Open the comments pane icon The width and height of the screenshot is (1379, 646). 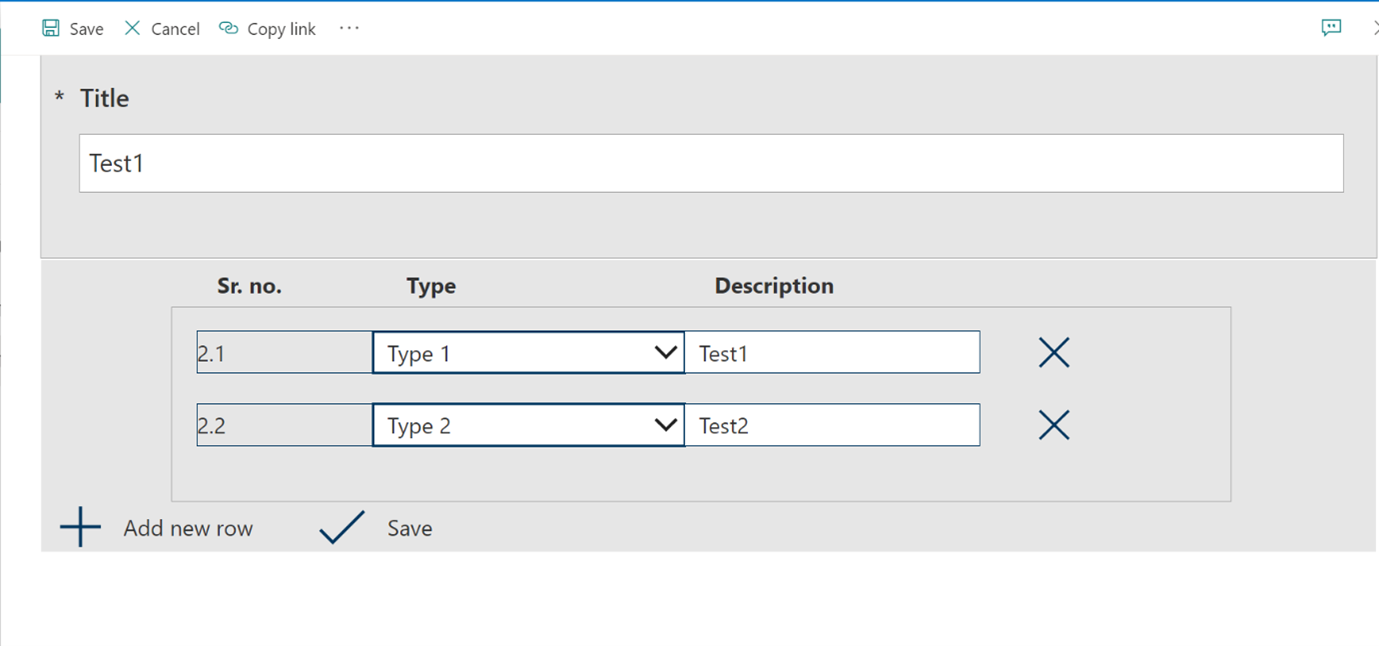[x=1331, y=28]
